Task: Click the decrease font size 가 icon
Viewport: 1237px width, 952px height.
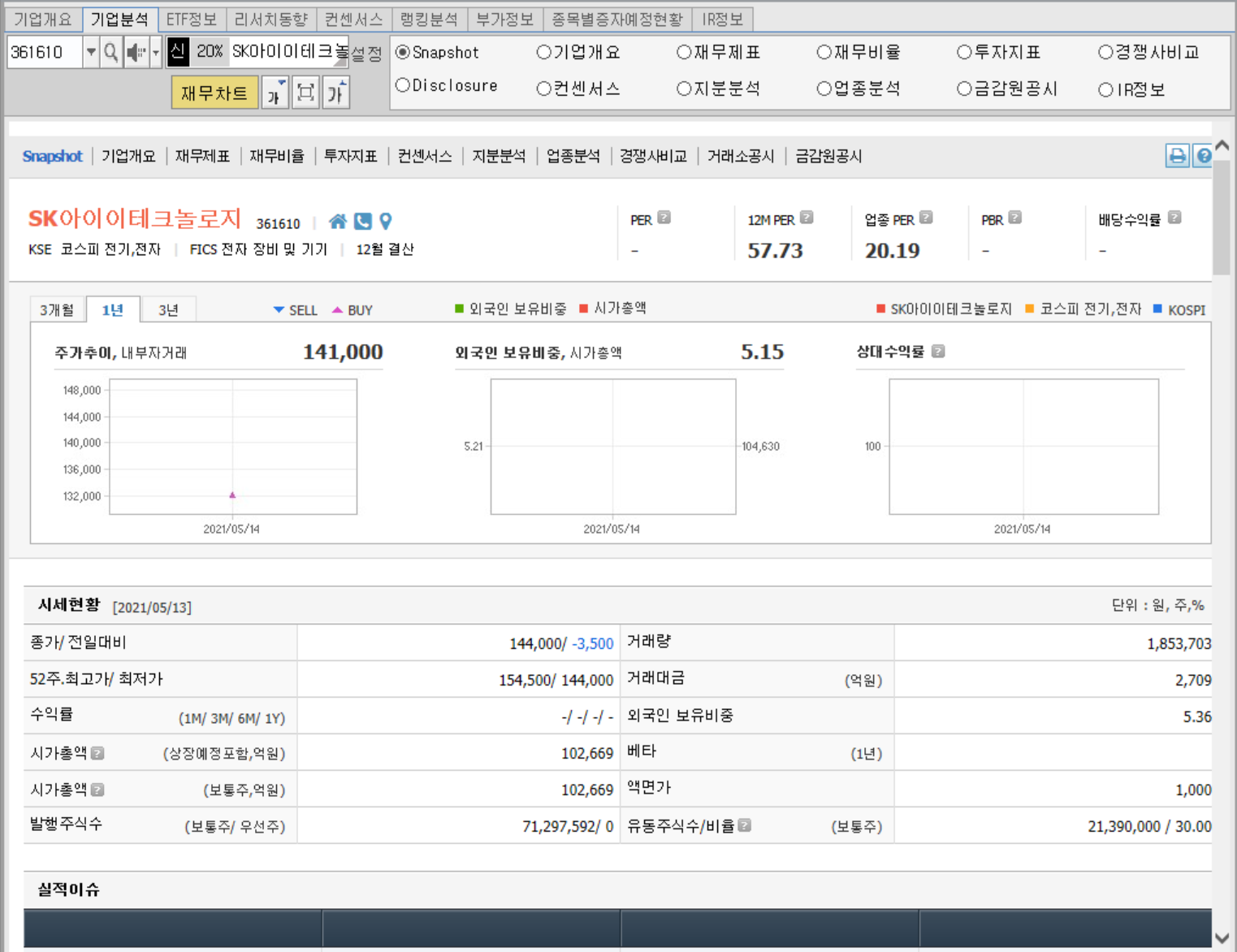Action: pos(275,93)
